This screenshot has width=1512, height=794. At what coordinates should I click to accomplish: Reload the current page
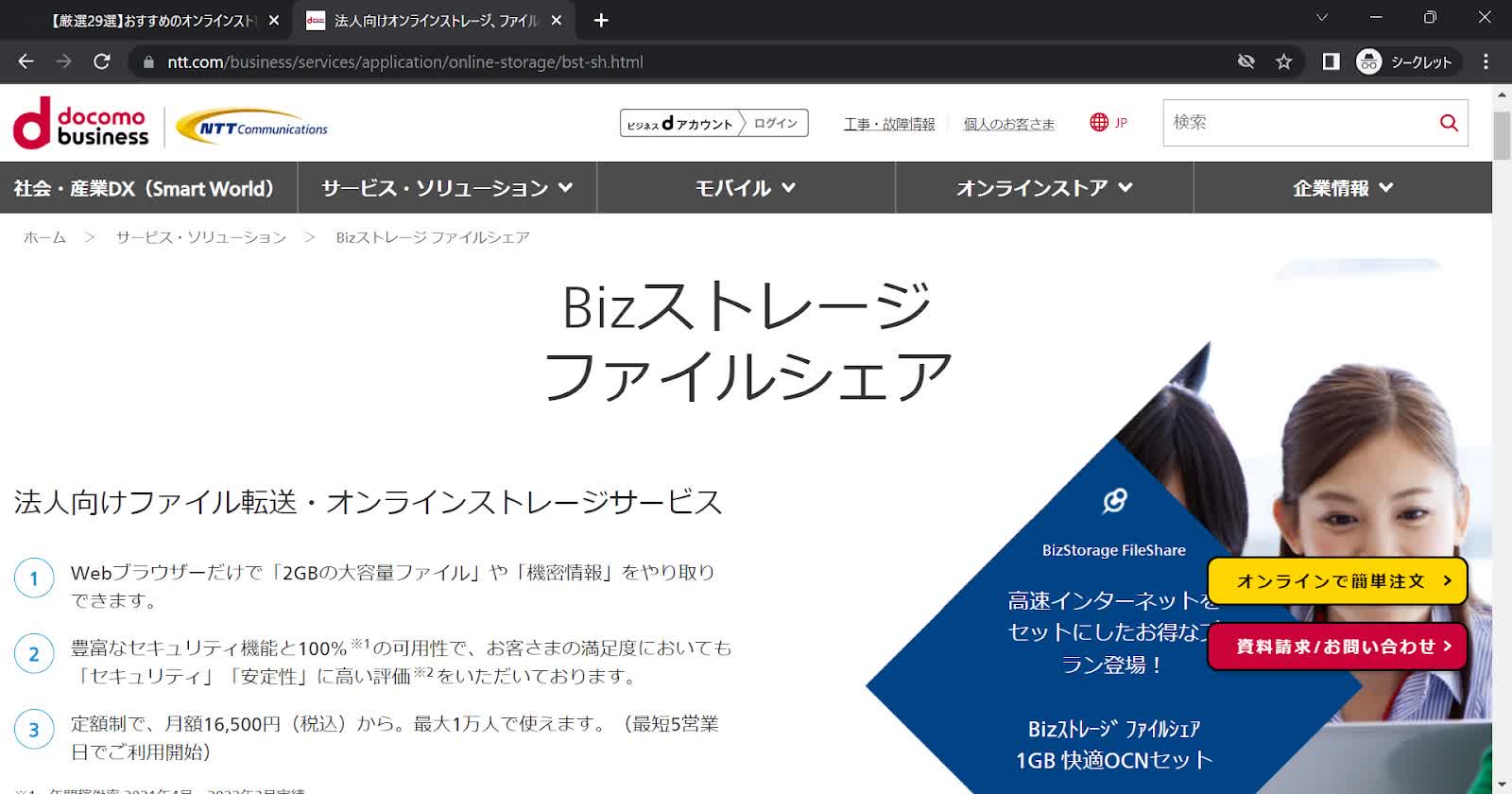[x=102, y=61]
